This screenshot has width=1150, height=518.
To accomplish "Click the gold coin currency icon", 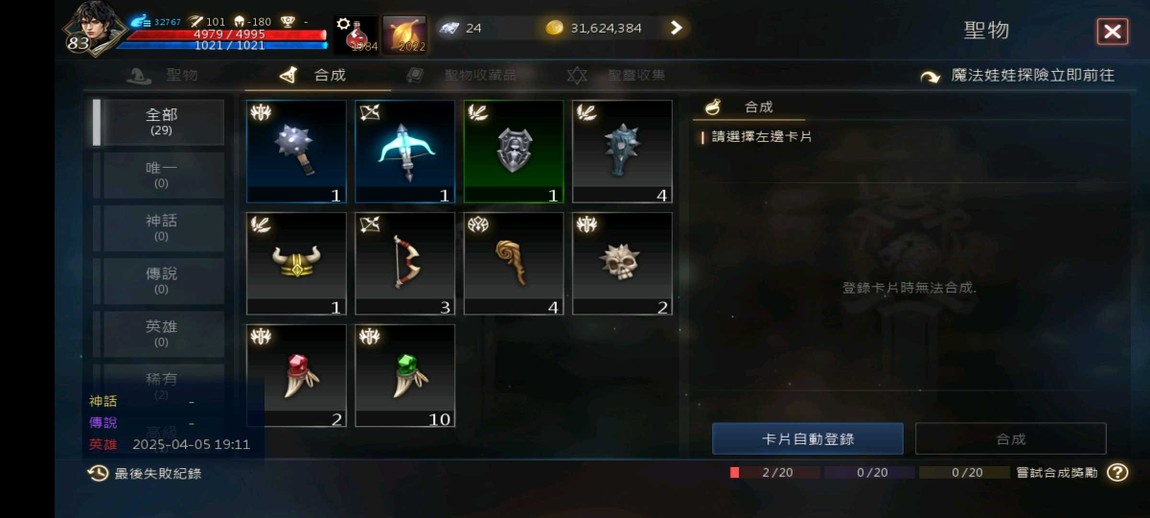I will pyautogui.click(x=554, y=28).
